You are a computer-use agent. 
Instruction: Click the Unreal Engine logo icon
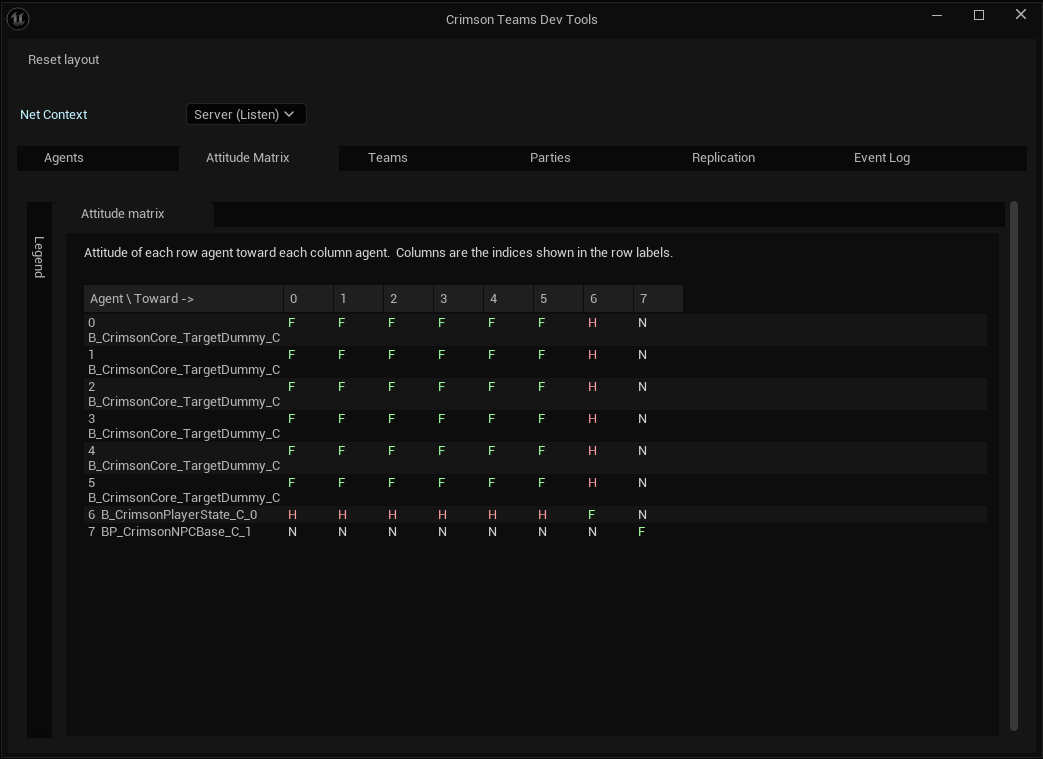(x=18, y=19)
